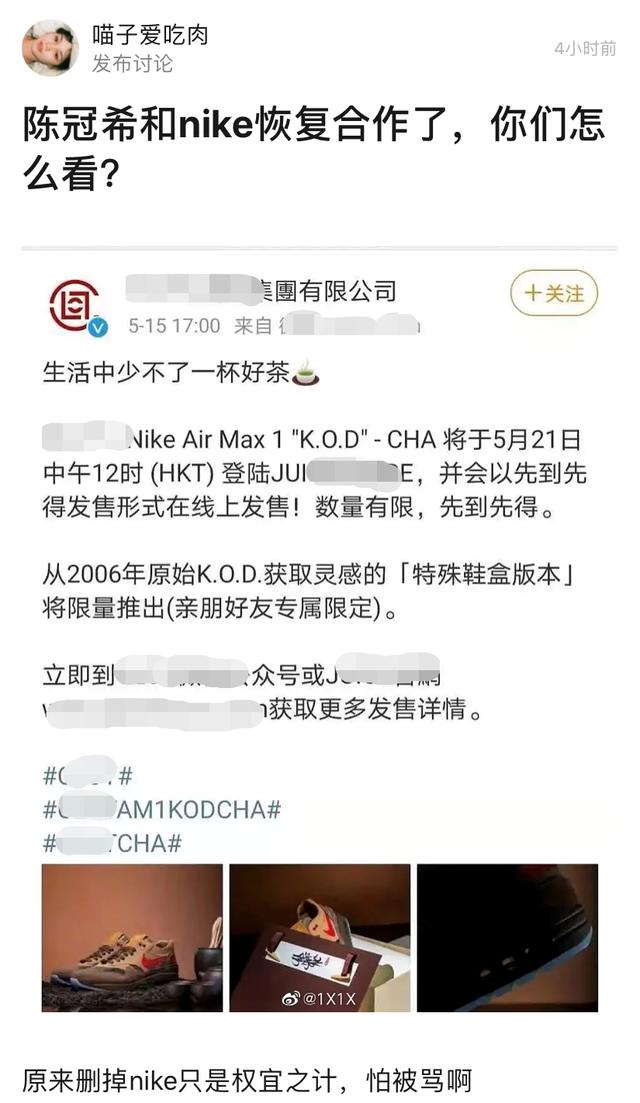The width and height of the screenshot is (640, 1103).
Task: Click the @1X1X watermark text
Action: (330, 998)
